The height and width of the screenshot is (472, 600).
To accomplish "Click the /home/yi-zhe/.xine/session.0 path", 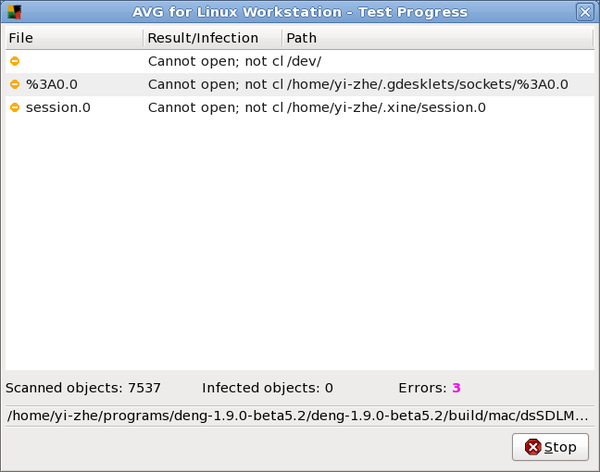I will 386,108.
